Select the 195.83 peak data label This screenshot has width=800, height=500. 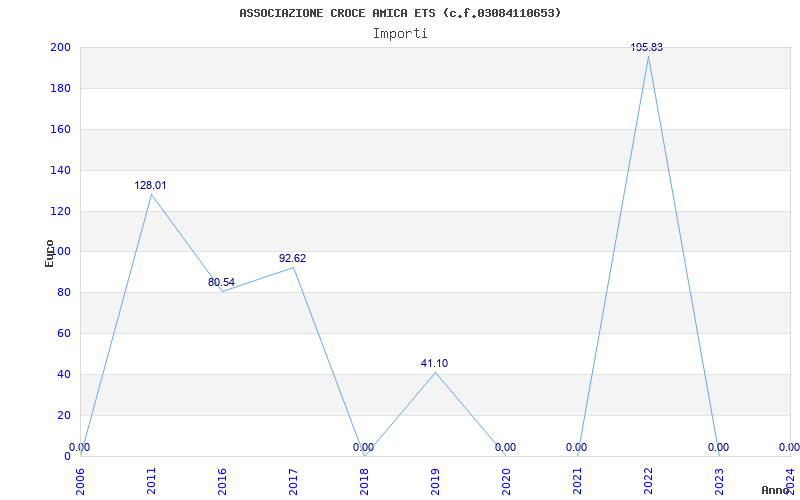647,47
